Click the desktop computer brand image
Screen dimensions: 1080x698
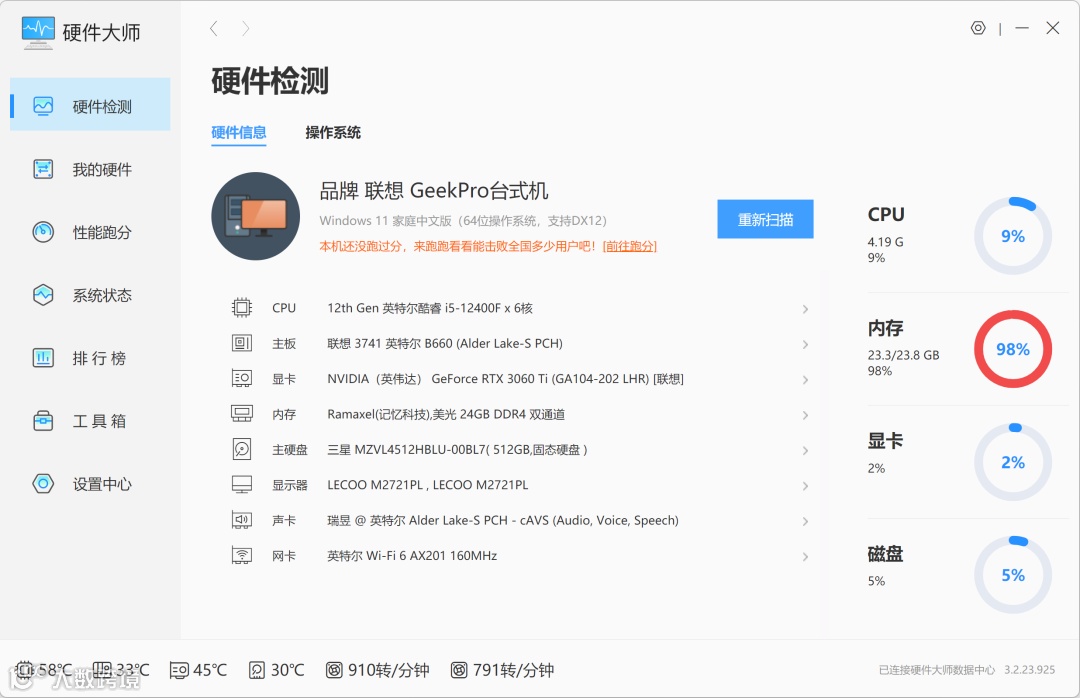pos(256,216)
